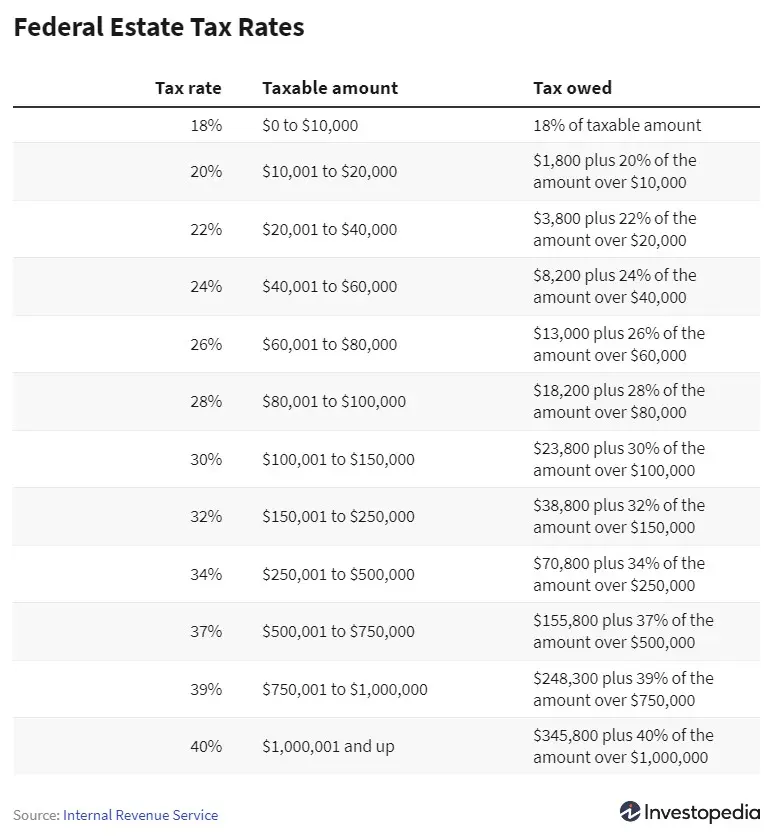This screenshot has width=782, height=836.
Task: Click the 18% tax rate cell
Action: [x=206, y=125]
